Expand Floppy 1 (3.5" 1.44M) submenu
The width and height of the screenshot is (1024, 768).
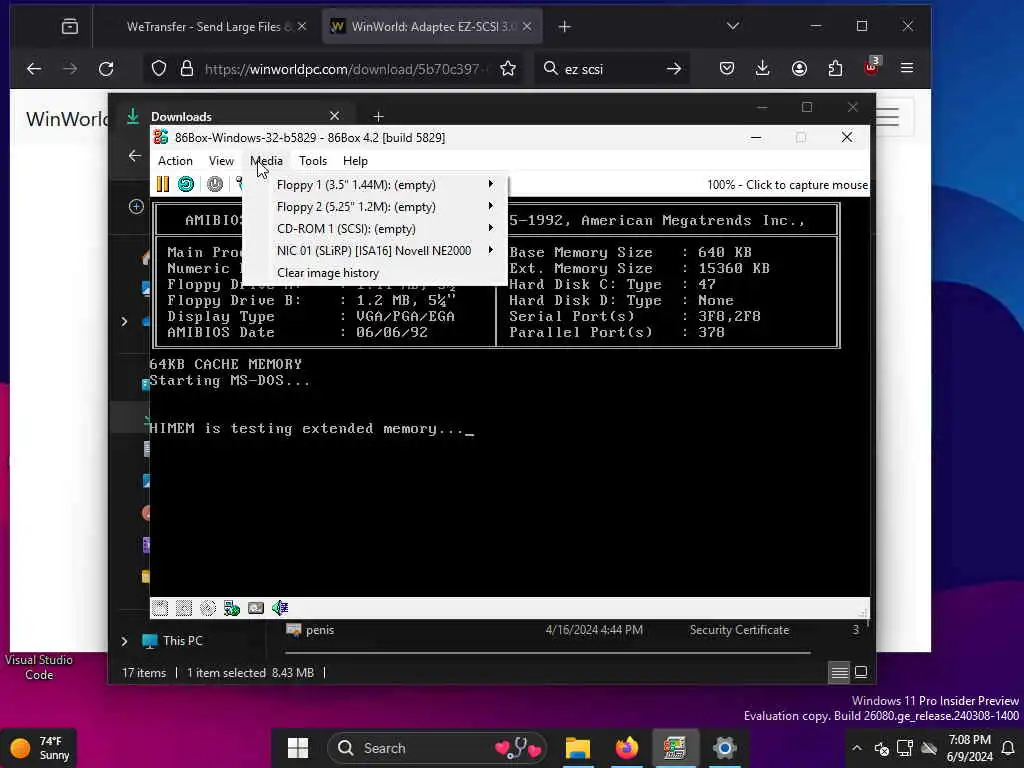tap(376, 185)
